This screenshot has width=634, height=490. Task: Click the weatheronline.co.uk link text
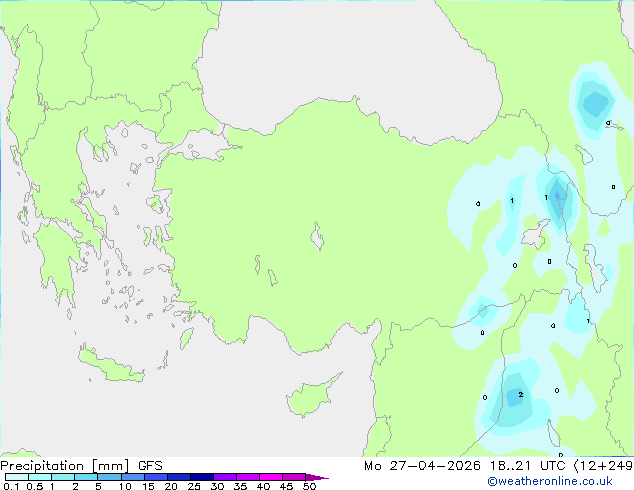tap(550, 481)
